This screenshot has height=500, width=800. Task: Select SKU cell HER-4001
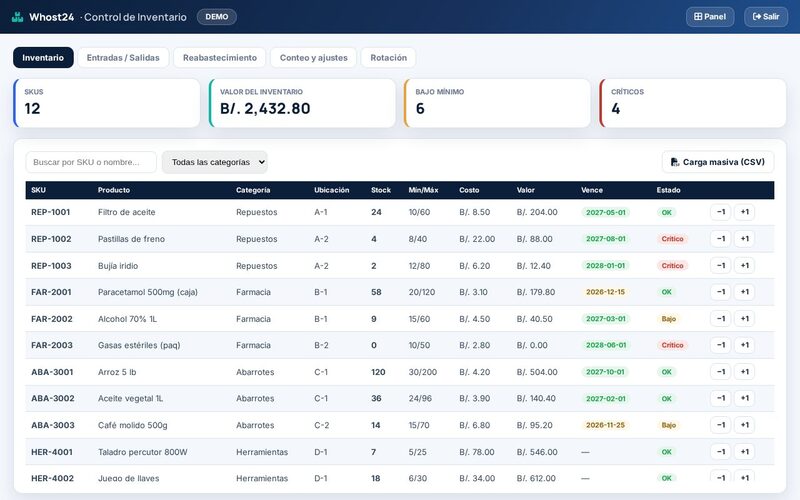click(x=52, y=452)
